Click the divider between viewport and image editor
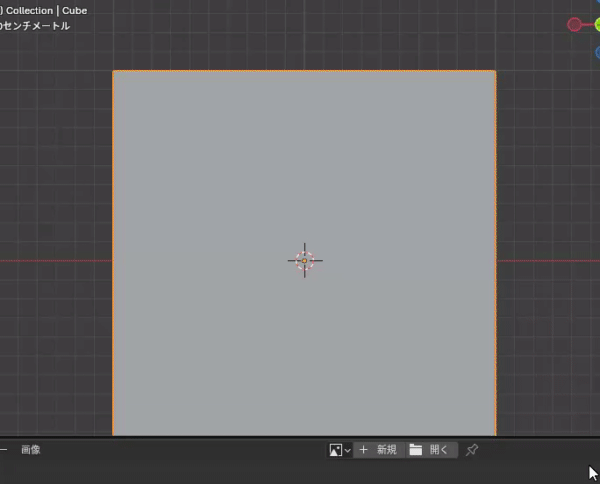This screenshot has height=484, width=600. tap(300, 438)
